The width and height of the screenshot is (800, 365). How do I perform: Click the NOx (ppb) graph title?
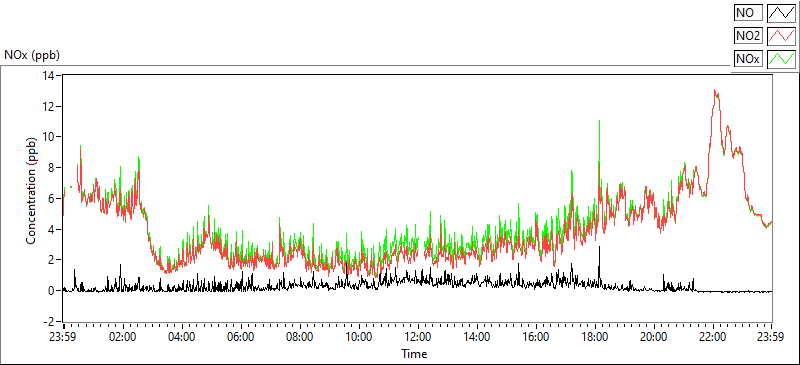(x=32, y=55)
